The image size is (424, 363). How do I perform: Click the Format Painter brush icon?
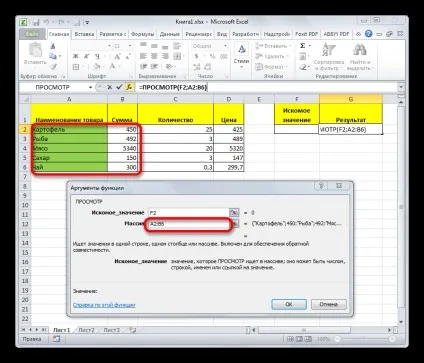53,67
